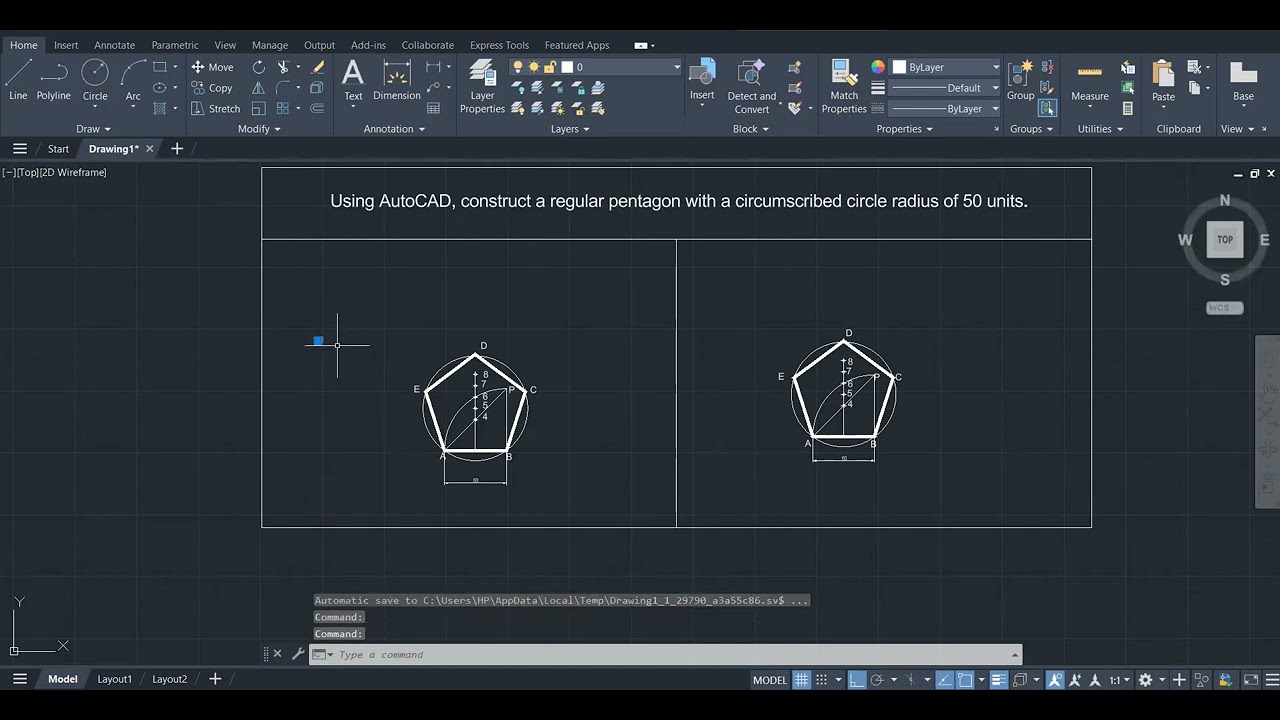Select the Rectangle draw tool
The height and width of the screenshot is (720, 1280).
(x=160, y=67)
